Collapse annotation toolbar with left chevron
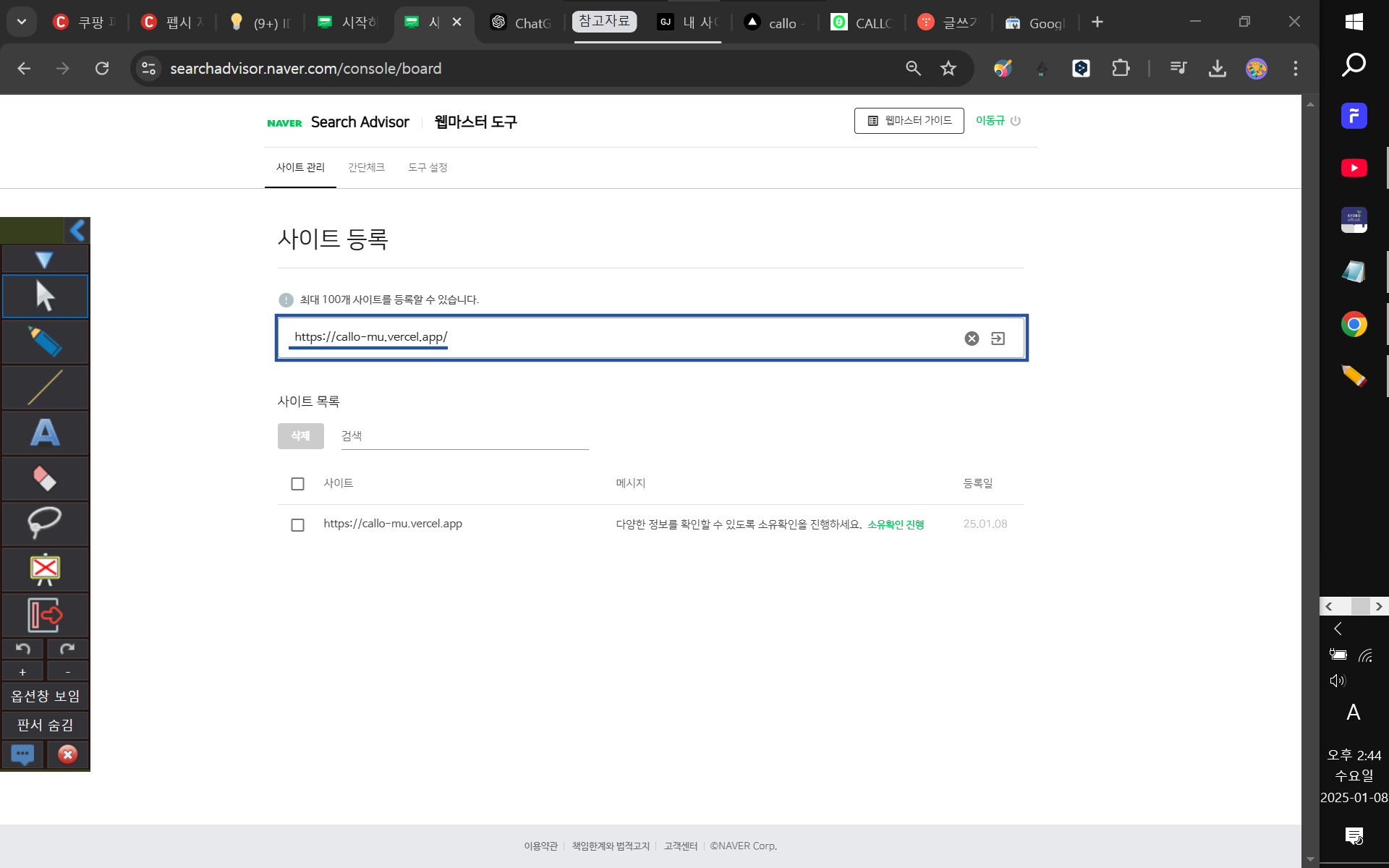This screenshot has width=1389, height=868. (77, 231)
